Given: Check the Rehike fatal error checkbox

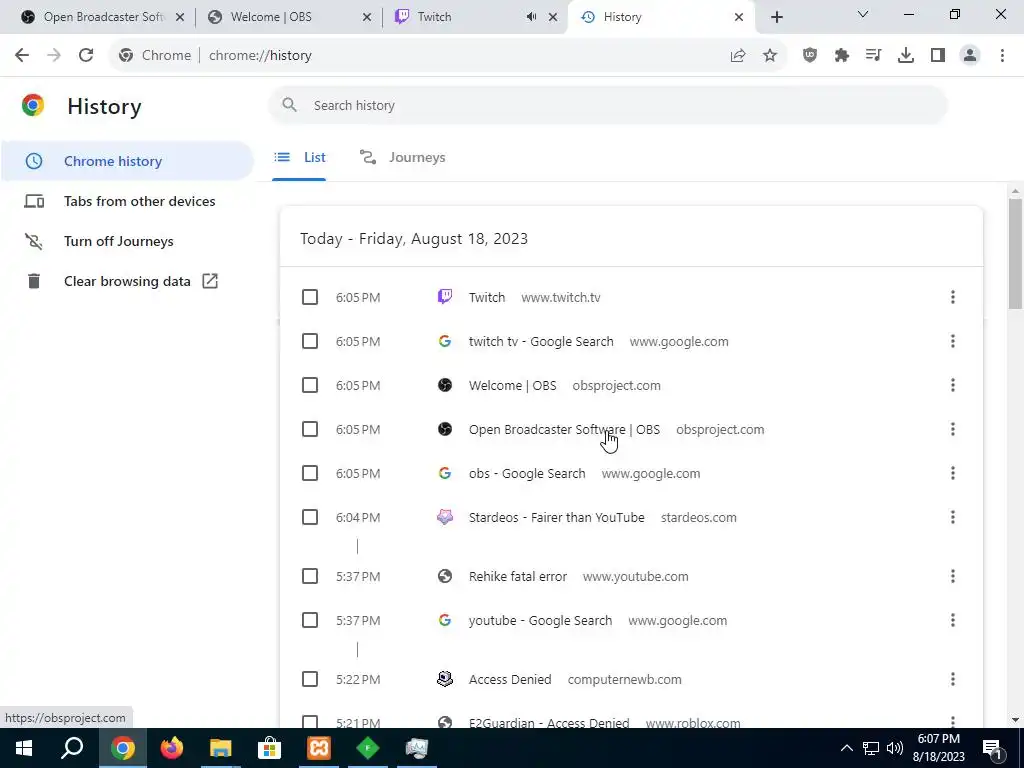Looking at the screenshot, I should click(x=310, y=576).
